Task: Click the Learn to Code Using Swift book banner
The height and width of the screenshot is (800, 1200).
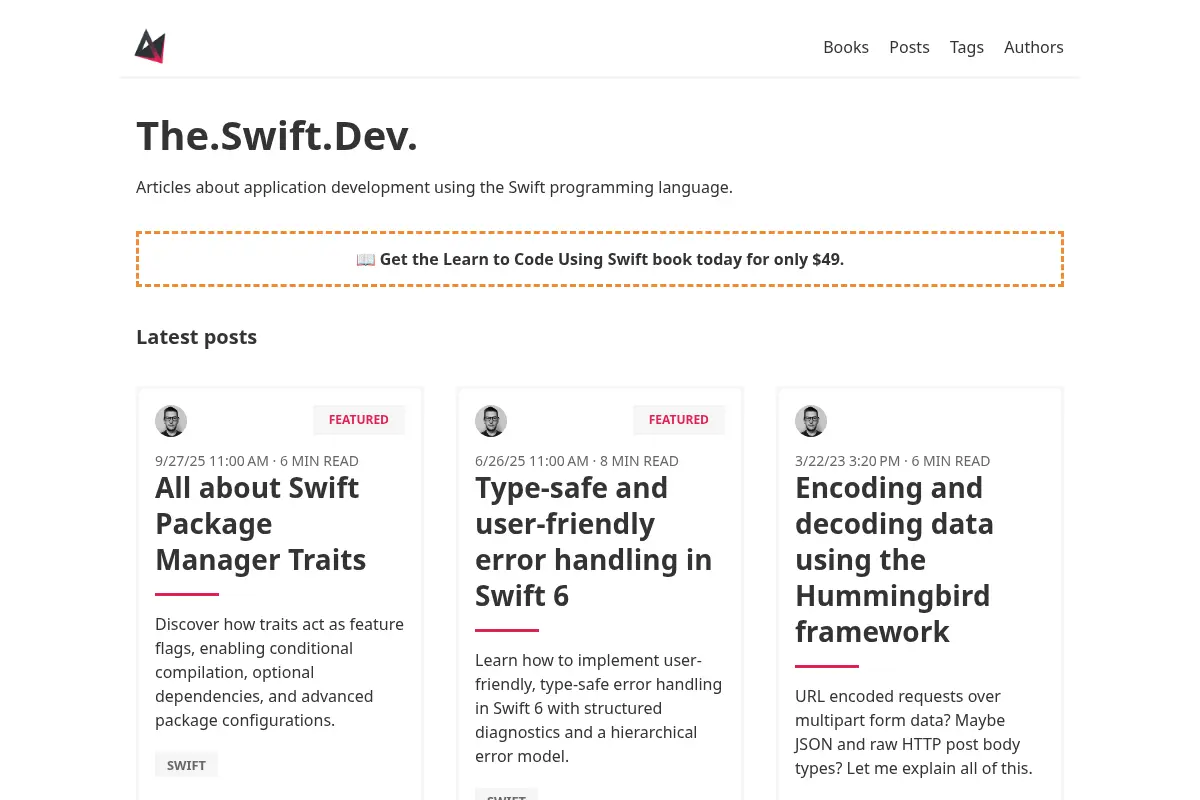Action: (x=600, y=259)
